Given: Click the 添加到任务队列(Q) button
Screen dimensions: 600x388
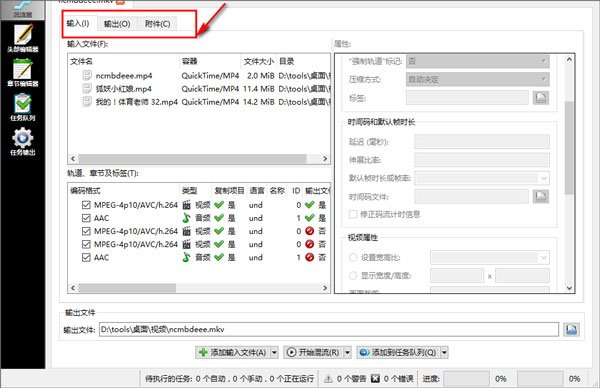Looking at the screenshot, I should pos(398,352).
